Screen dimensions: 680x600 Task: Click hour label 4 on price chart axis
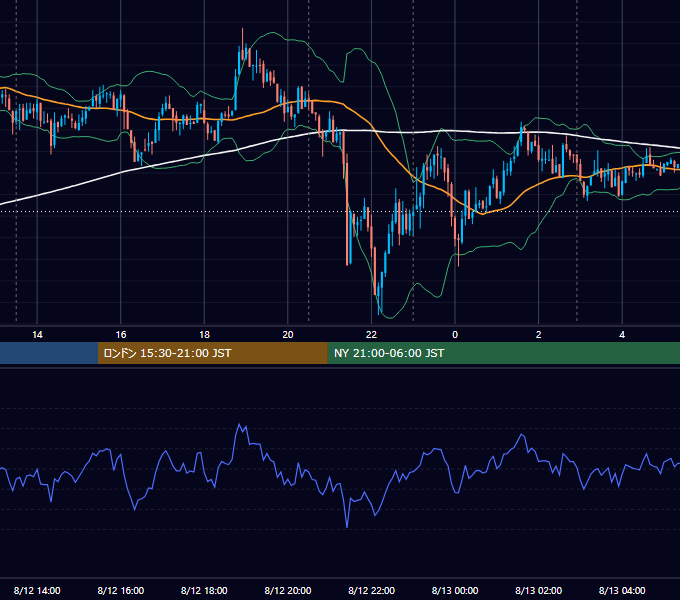pos(622,335)
